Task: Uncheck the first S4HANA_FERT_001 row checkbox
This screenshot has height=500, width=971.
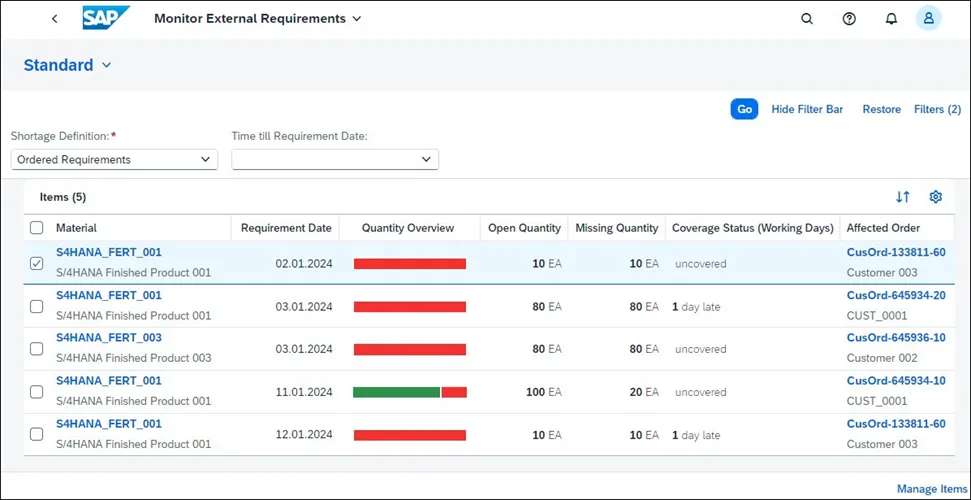Action: 37,263
